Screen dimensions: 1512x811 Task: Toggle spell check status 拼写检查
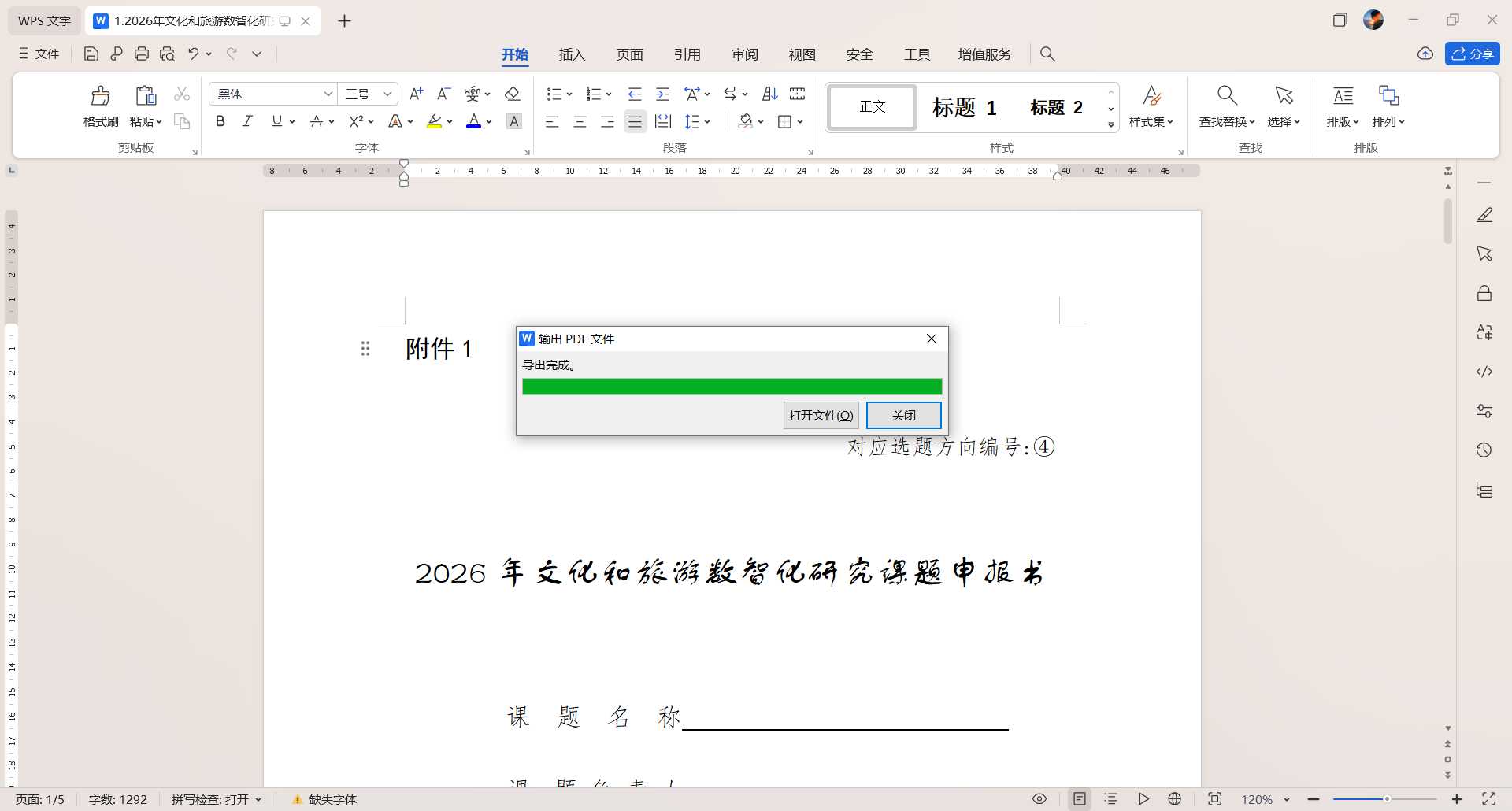pyautogui.click(x=216, y=799)
